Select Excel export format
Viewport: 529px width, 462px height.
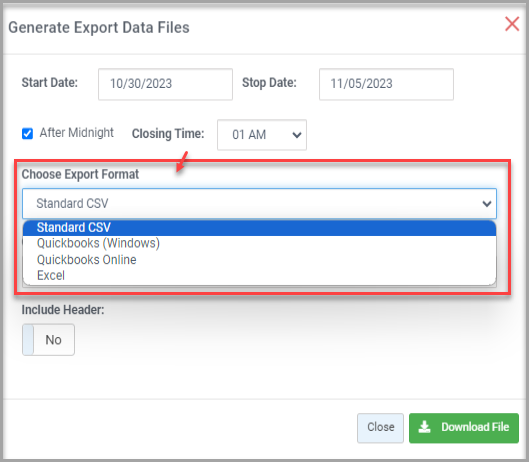(259, 276)
